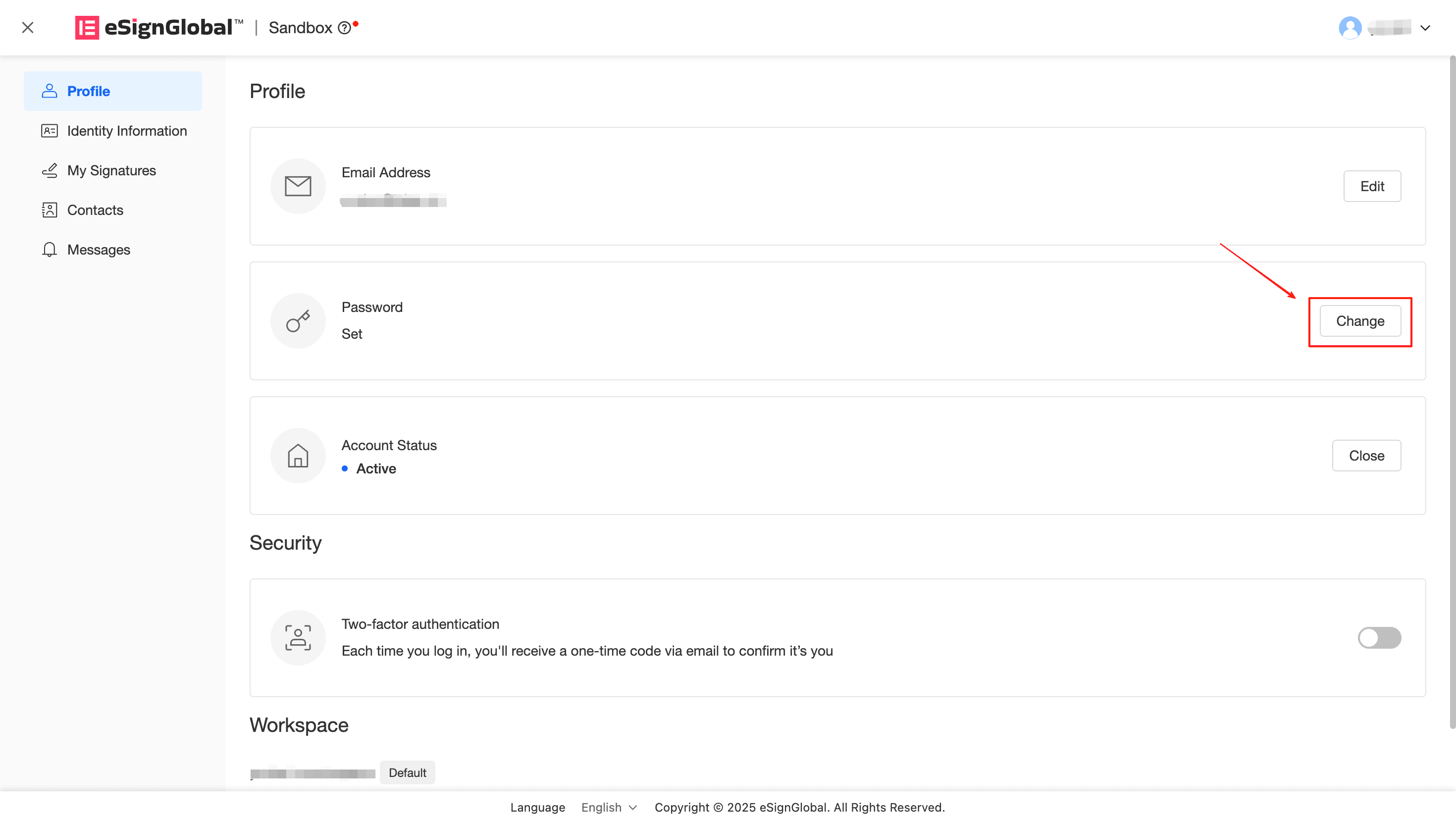Select the Profile sidebar item
This screenshot has width=1456, height=823.
(x=113, y=91)
